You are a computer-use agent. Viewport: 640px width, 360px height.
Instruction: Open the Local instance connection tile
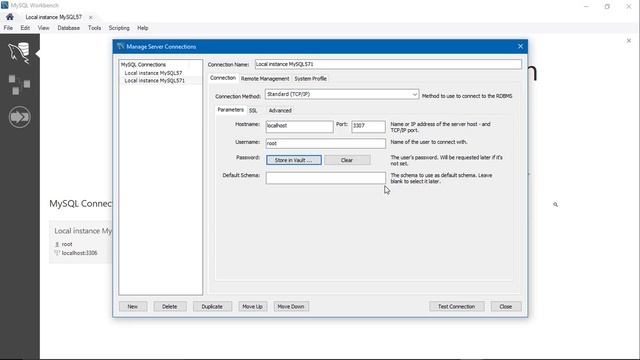point(81,242)
